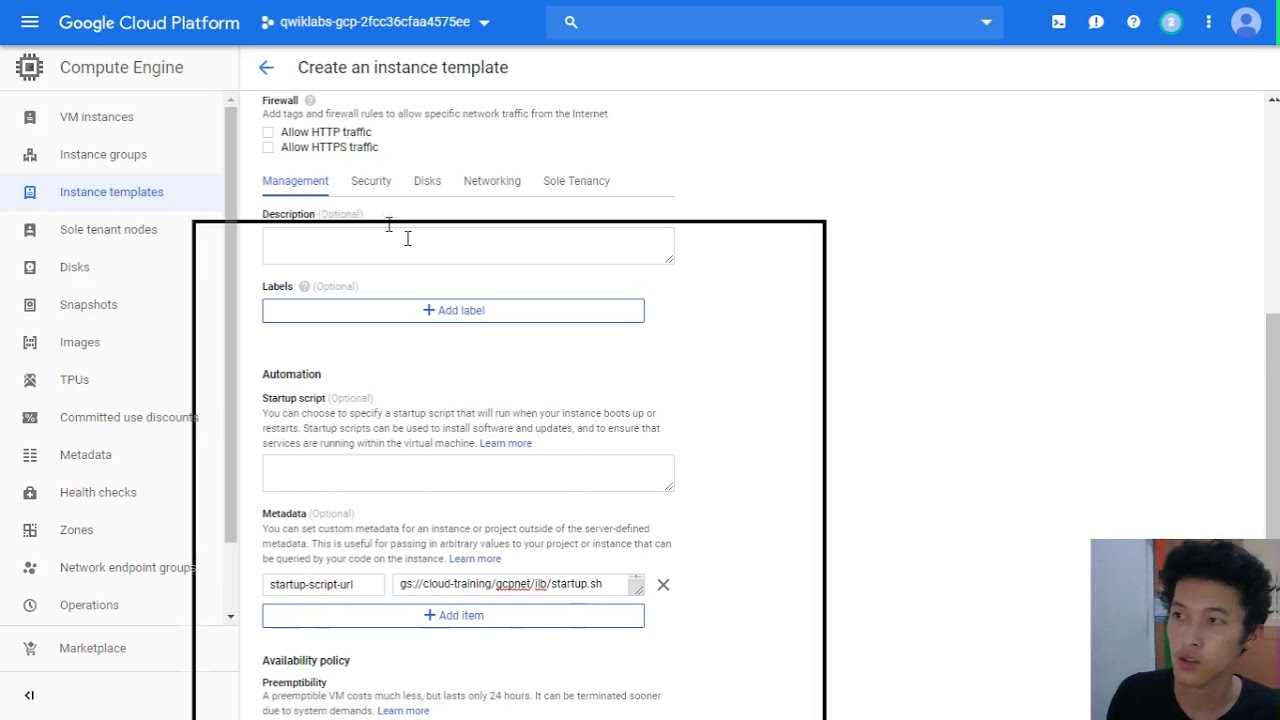Click the Compute Engine chip icon
The width and height of the screenshot is (1280, 720).
click(x=29, y=67)
